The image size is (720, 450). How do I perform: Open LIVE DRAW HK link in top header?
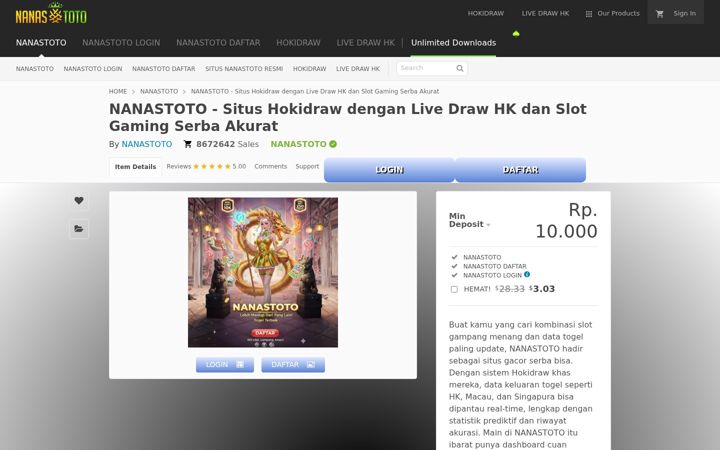545,13
